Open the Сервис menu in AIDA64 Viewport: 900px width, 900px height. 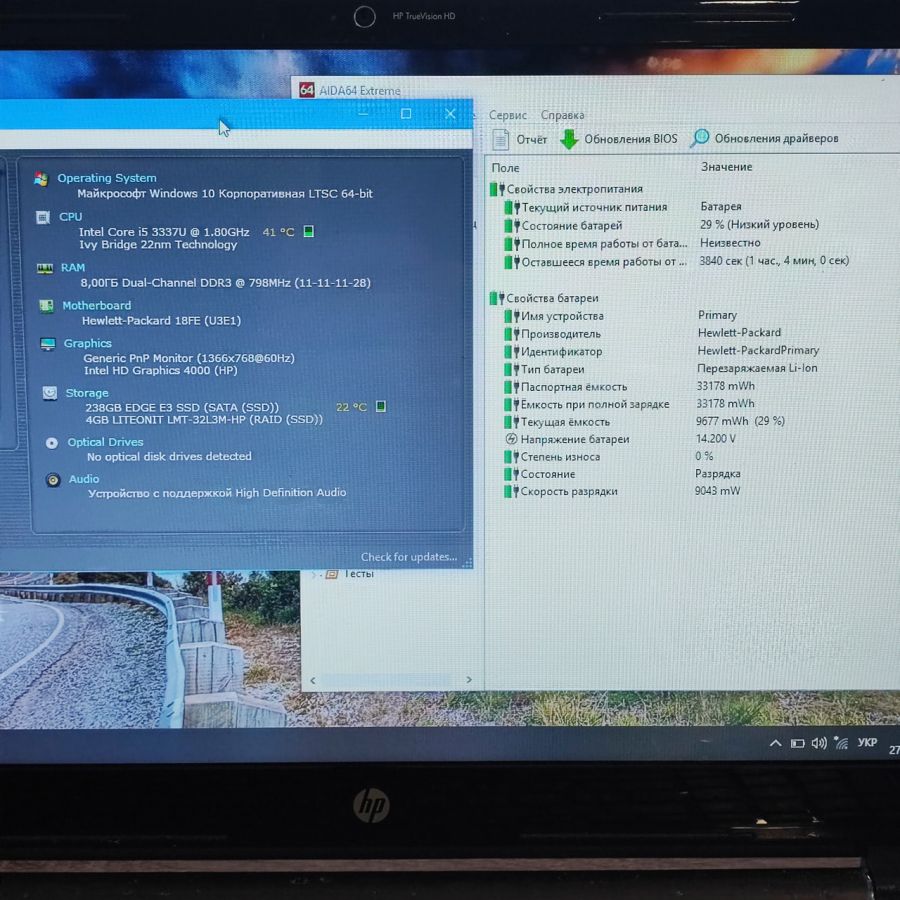[x=507, y=115]
